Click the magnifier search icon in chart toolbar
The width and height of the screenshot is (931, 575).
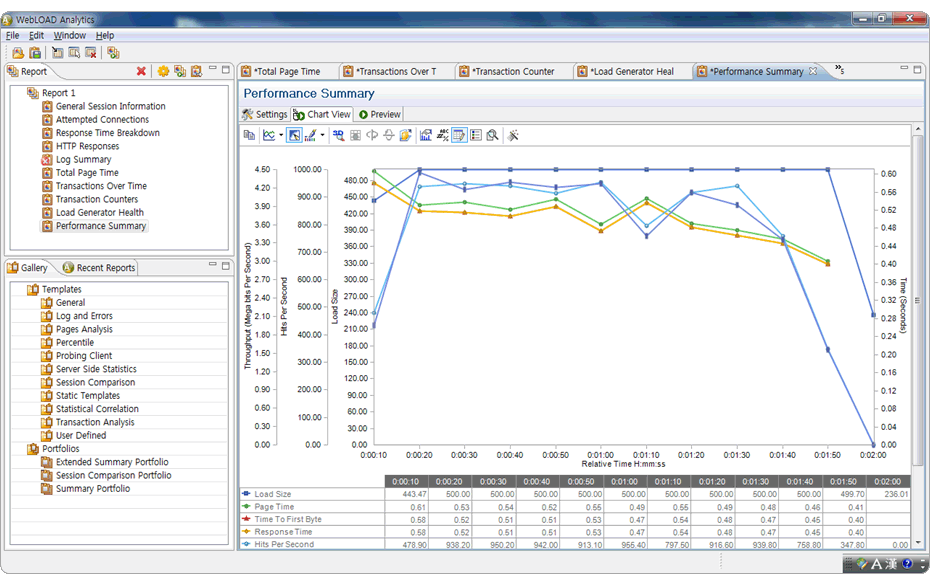(x=492, y=135)
